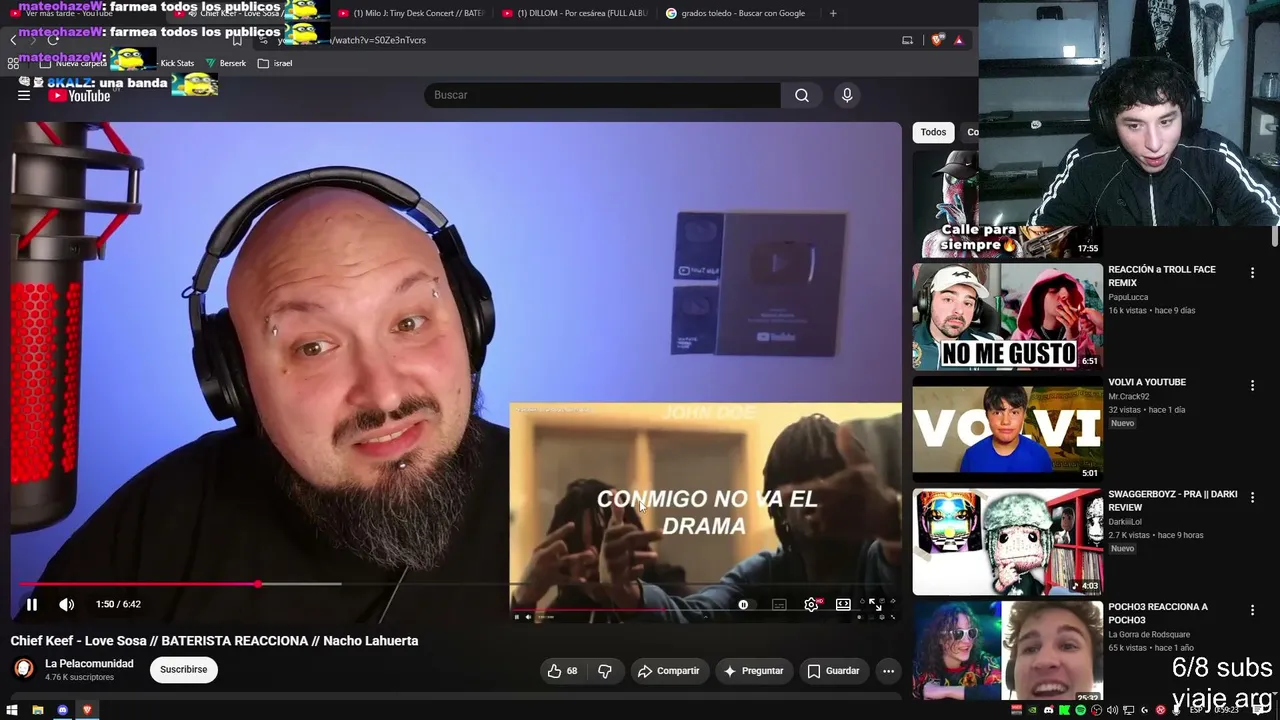Open more actions menu under video
1280x720 pixels.
pyautogui.click(x=888, y=671)
